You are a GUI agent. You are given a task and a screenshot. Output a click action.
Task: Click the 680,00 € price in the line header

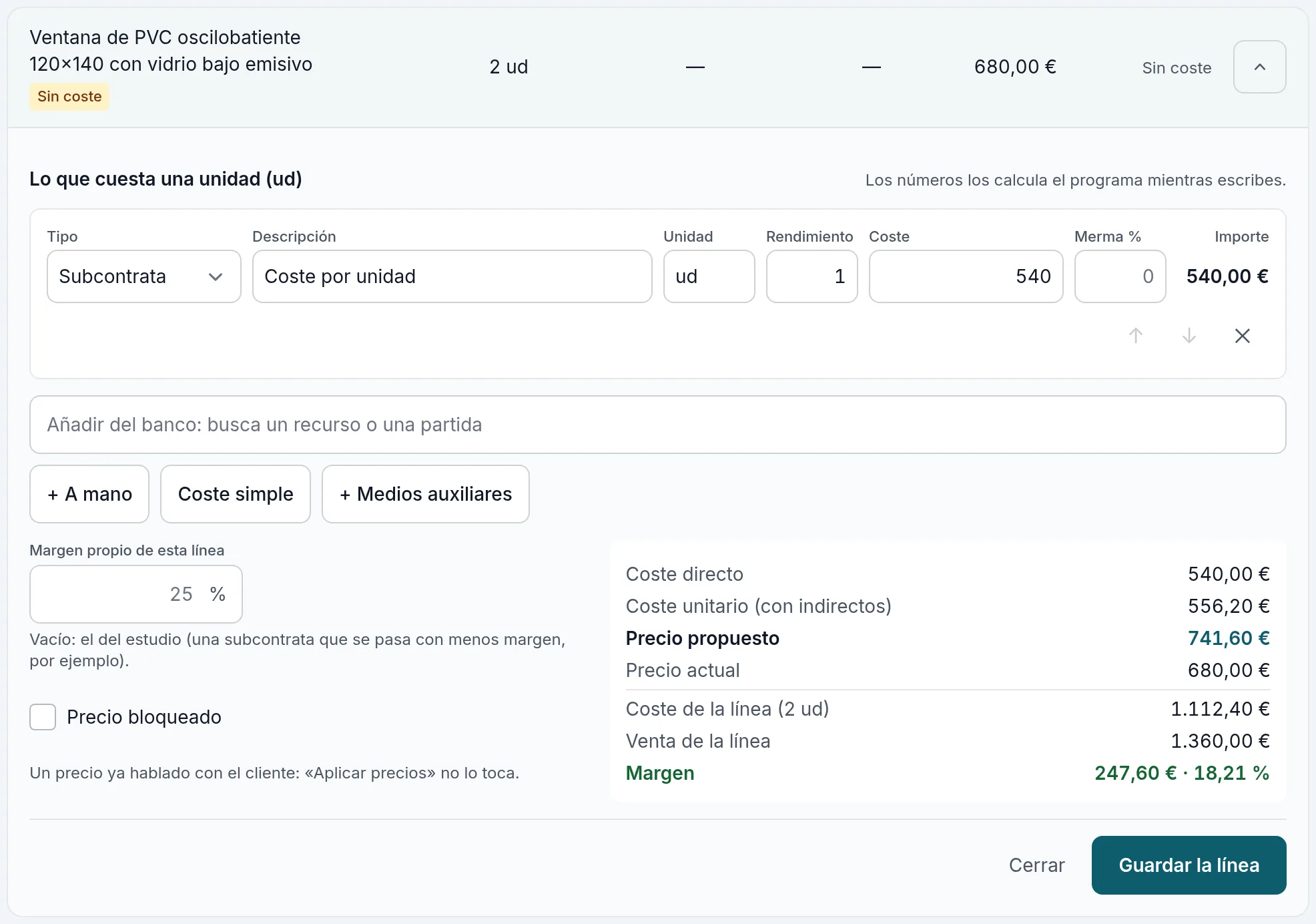pos(1015,67)
